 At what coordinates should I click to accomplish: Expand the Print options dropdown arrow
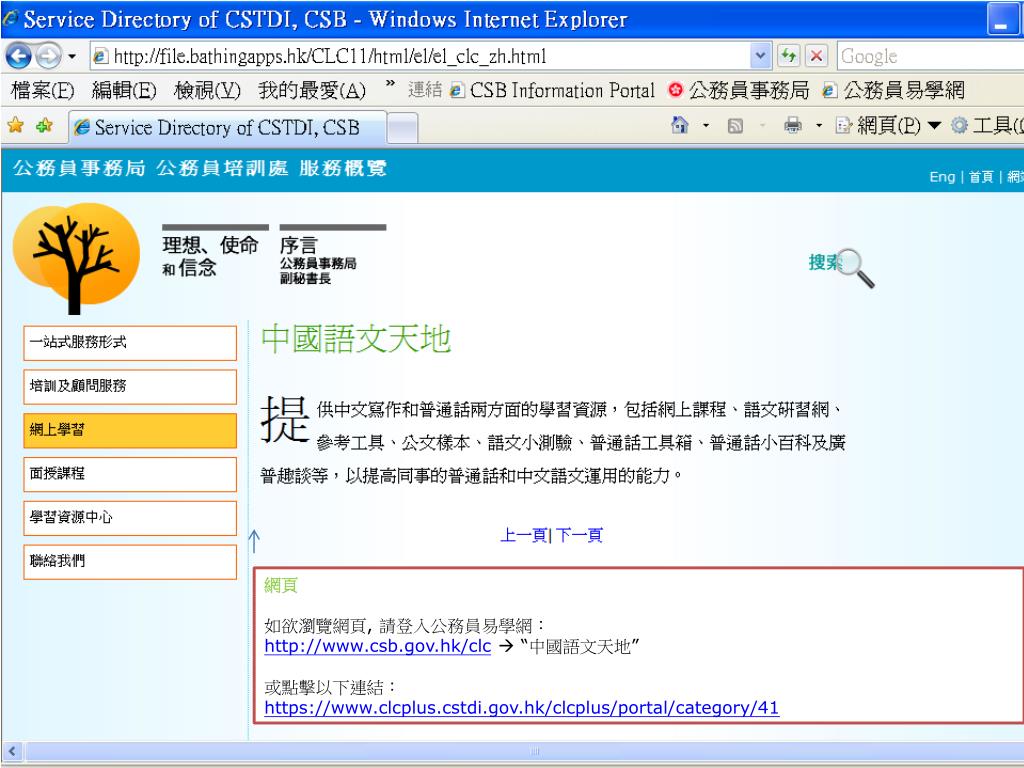tap(819, 125)
